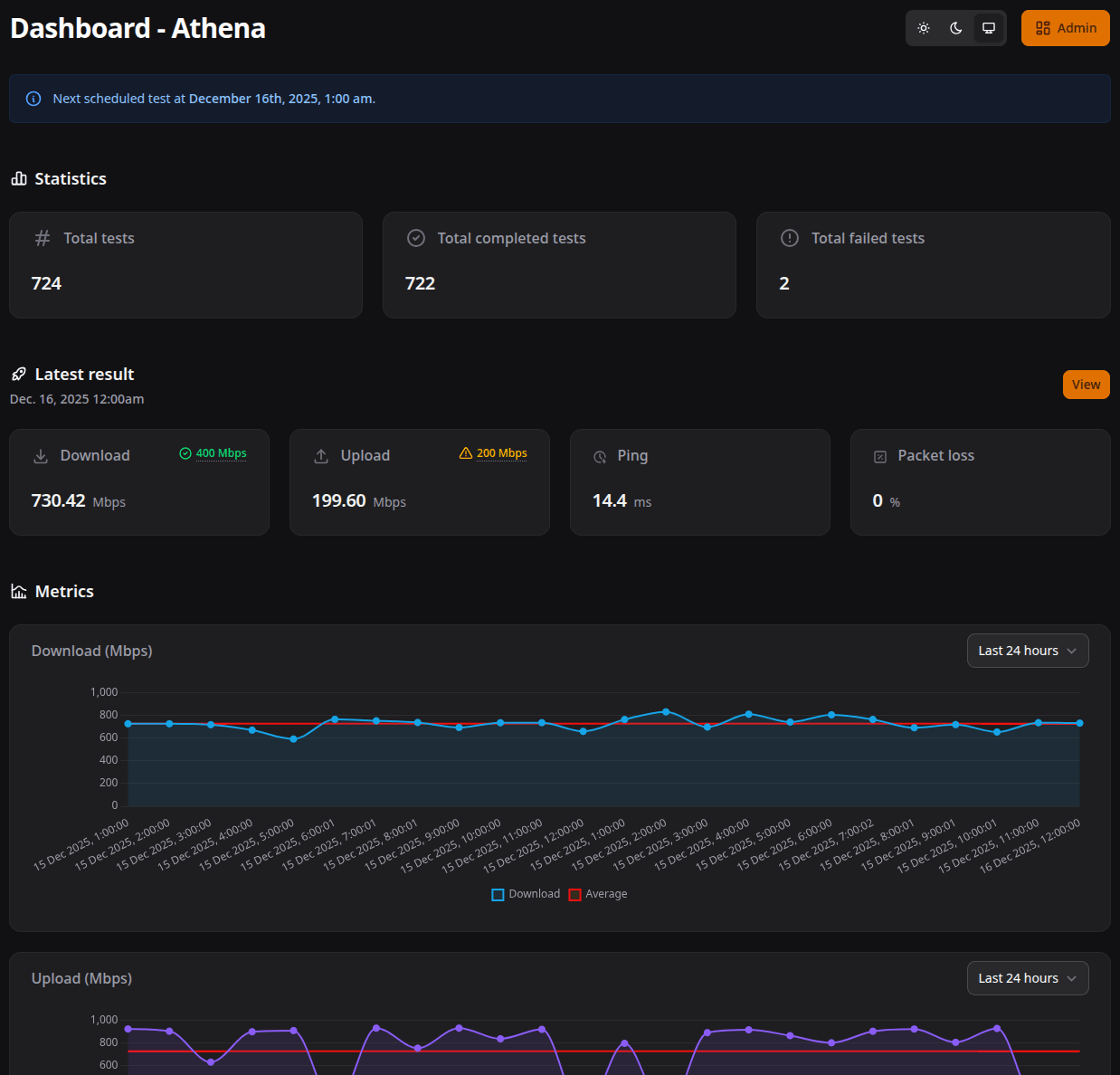Click the warning triangle next to 200 Mbps
Screen dimensions: 1120x1075
466,453
